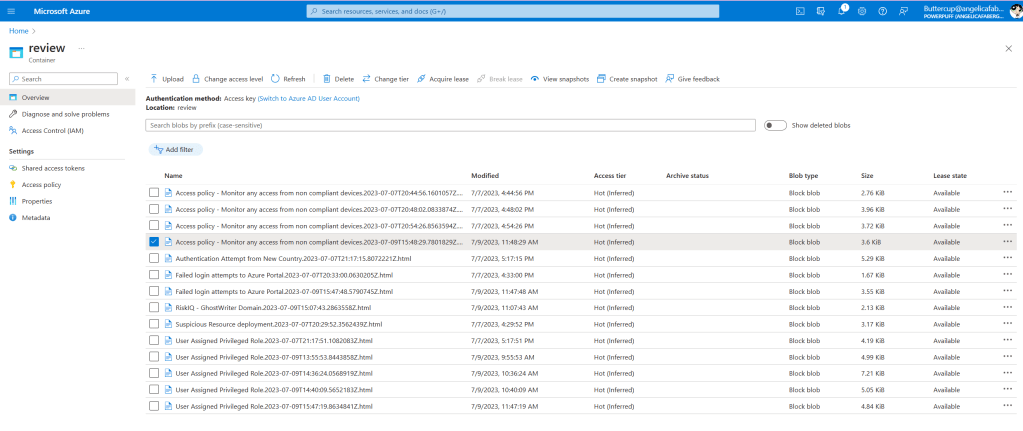
Task: Click Switch to Azure AD User Account link
Action: tap(308, 98)
